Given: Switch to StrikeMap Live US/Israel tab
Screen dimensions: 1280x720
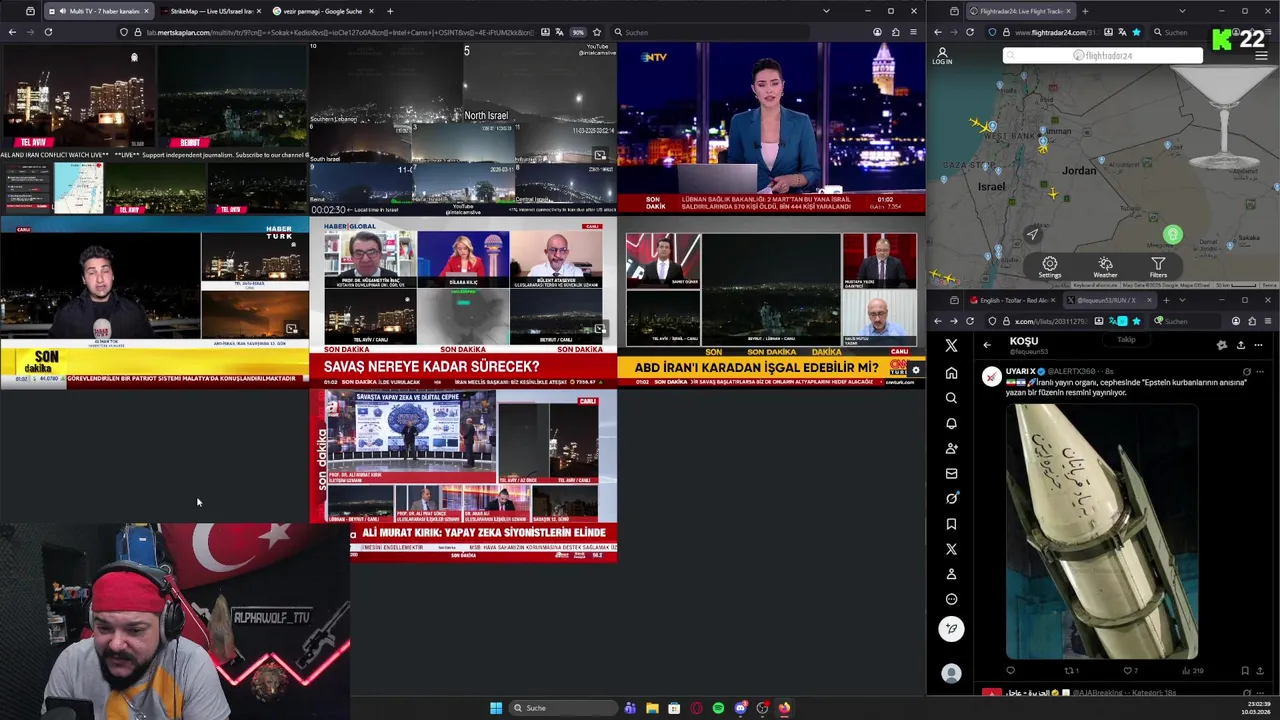Looking at the screenshot, I should point(210,11).
